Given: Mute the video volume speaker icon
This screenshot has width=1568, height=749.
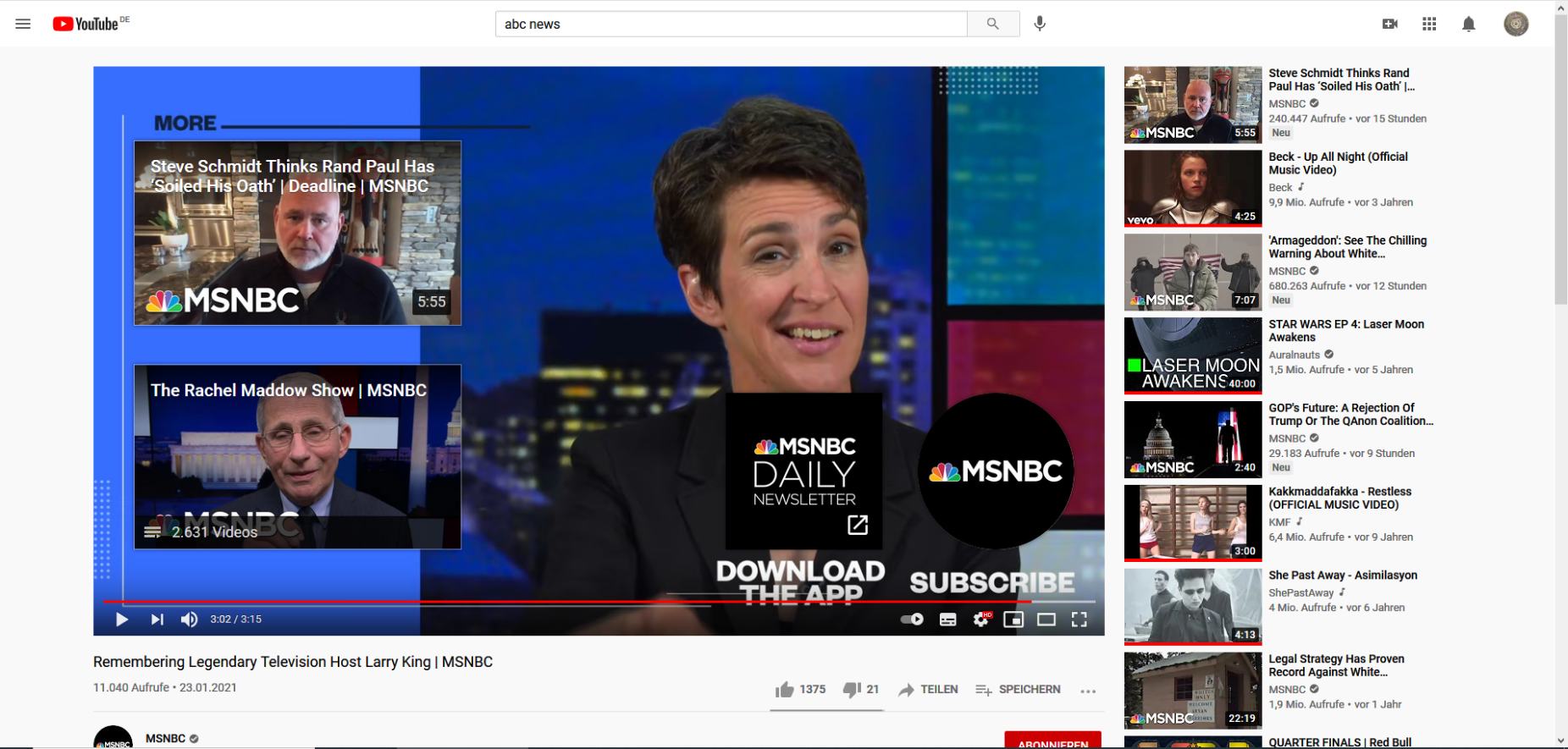Looking at the screenshot, I should click(x=190, y=620).
